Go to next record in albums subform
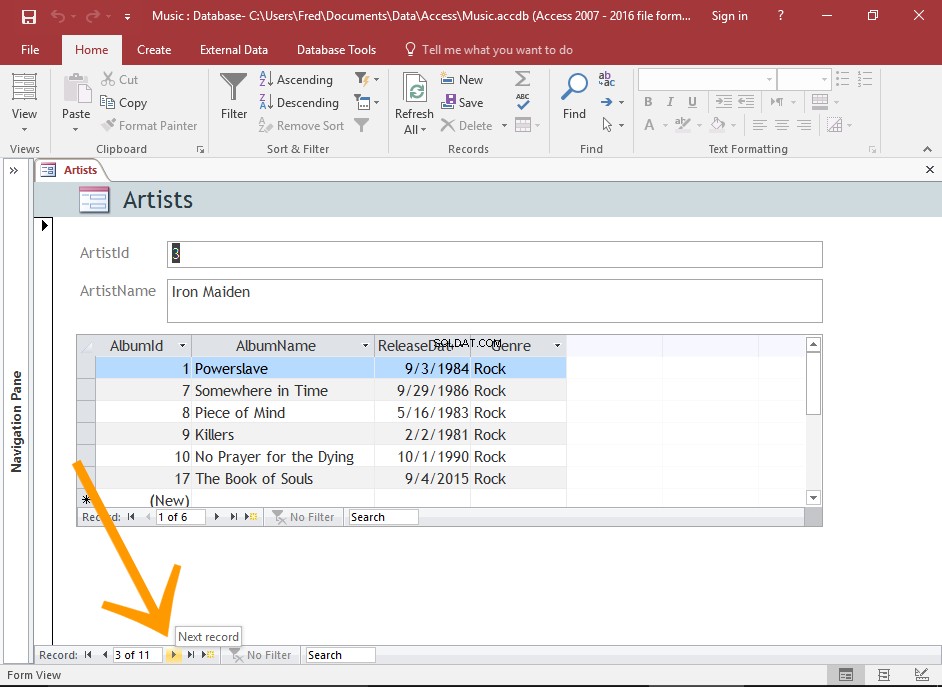Screen dimensions: 942x687 click(217, 517)
